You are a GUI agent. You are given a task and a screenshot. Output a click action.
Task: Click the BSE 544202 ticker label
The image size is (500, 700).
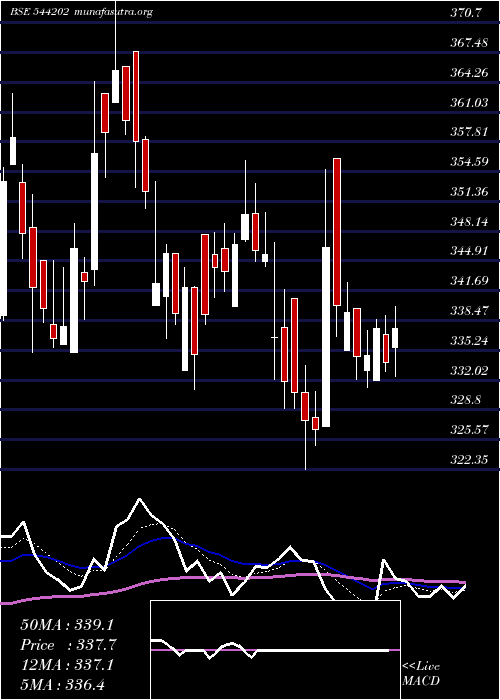click(x=39, y=12)
